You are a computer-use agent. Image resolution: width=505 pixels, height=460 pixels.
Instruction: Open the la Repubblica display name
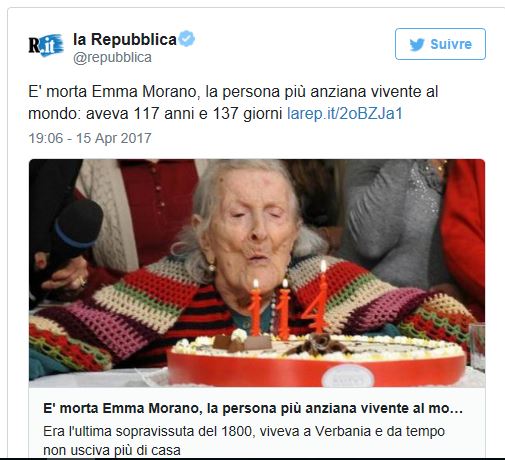coord(125,39)
